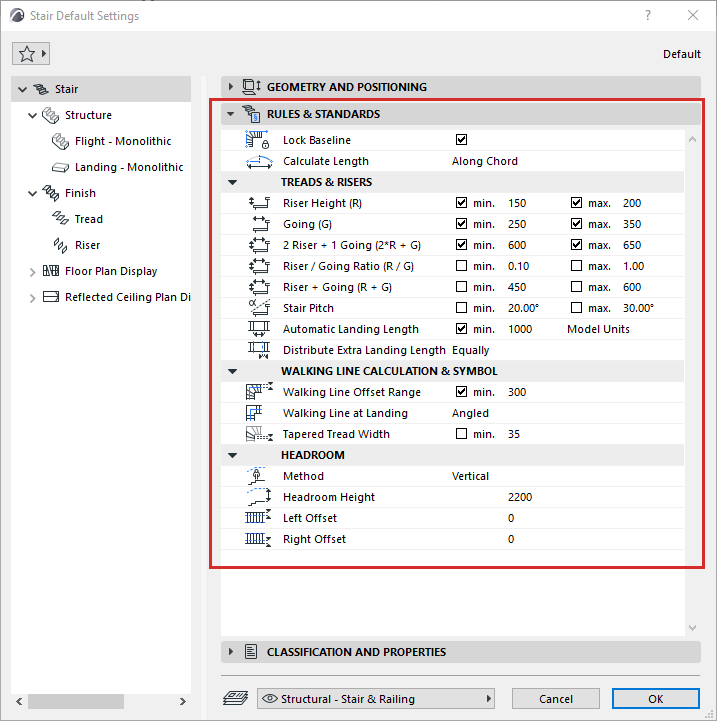Open the Structural - Stair & Railing layer dropdown
Image resolution: width=717 pixels, height=721 pixels.
[376, 699]
